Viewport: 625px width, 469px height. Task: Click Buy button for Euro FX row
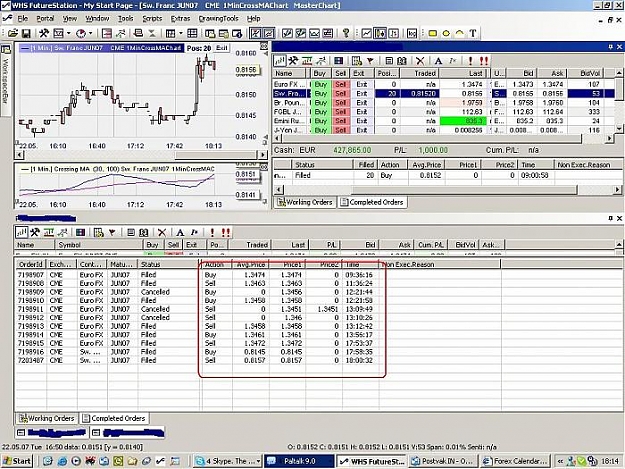click(x=320, y=84)
